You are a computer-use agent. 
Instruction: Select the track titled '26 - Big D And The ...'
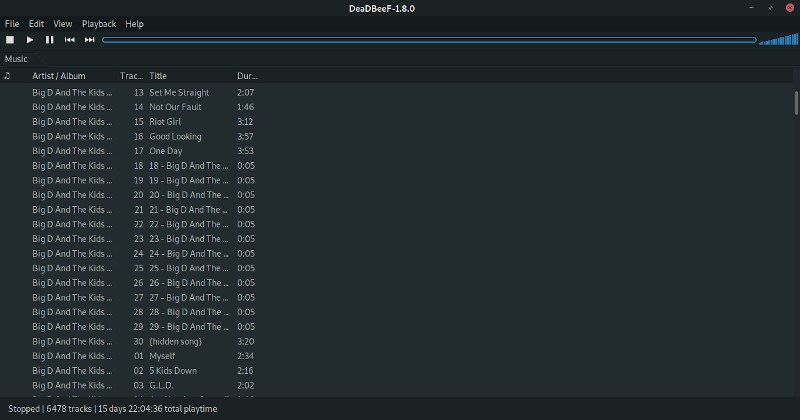[189, 283]
